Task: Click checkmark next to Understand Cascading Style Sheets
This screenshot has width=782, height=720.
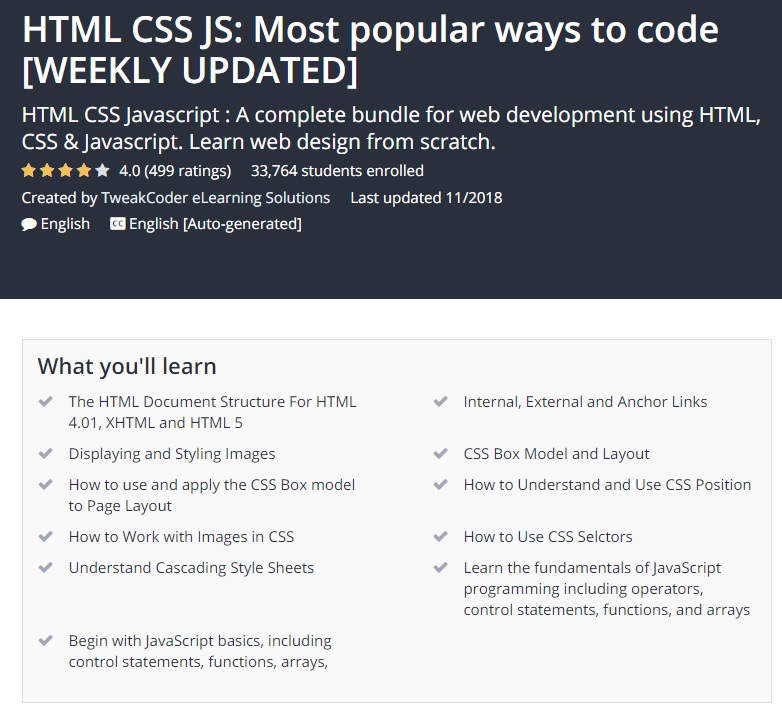Action: click(46, 567)
